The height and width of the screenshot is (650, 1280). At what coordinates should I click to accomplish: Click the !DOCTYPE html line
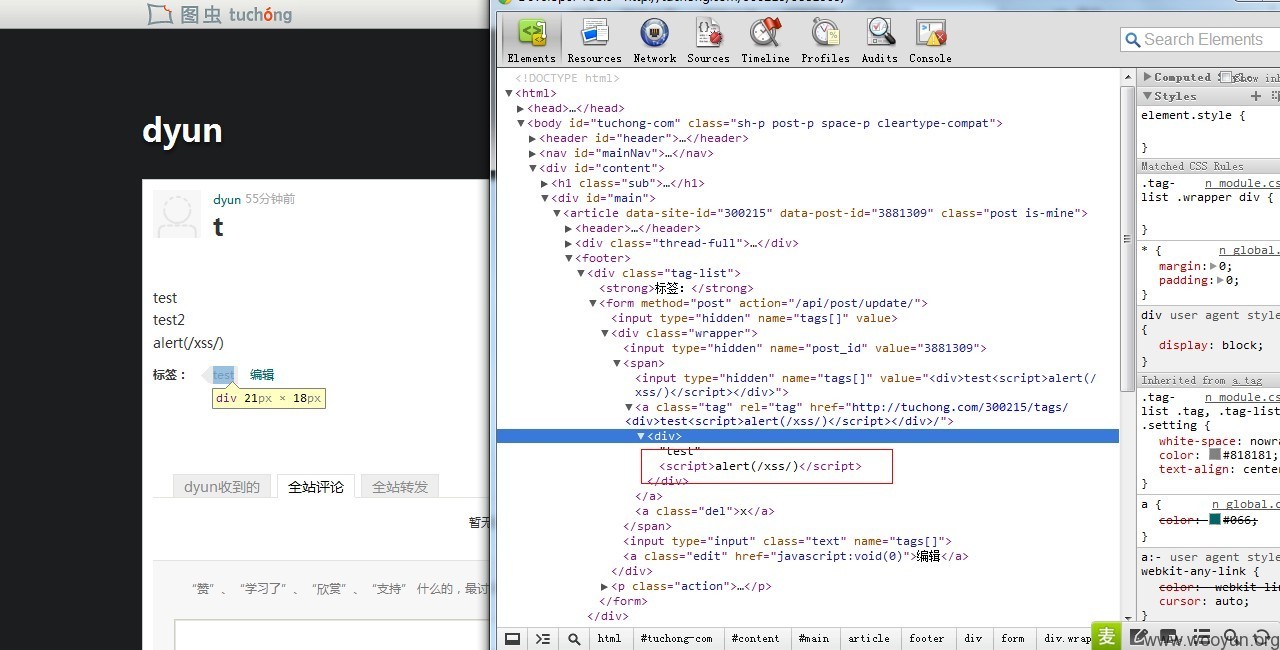[x=568, y=78]
